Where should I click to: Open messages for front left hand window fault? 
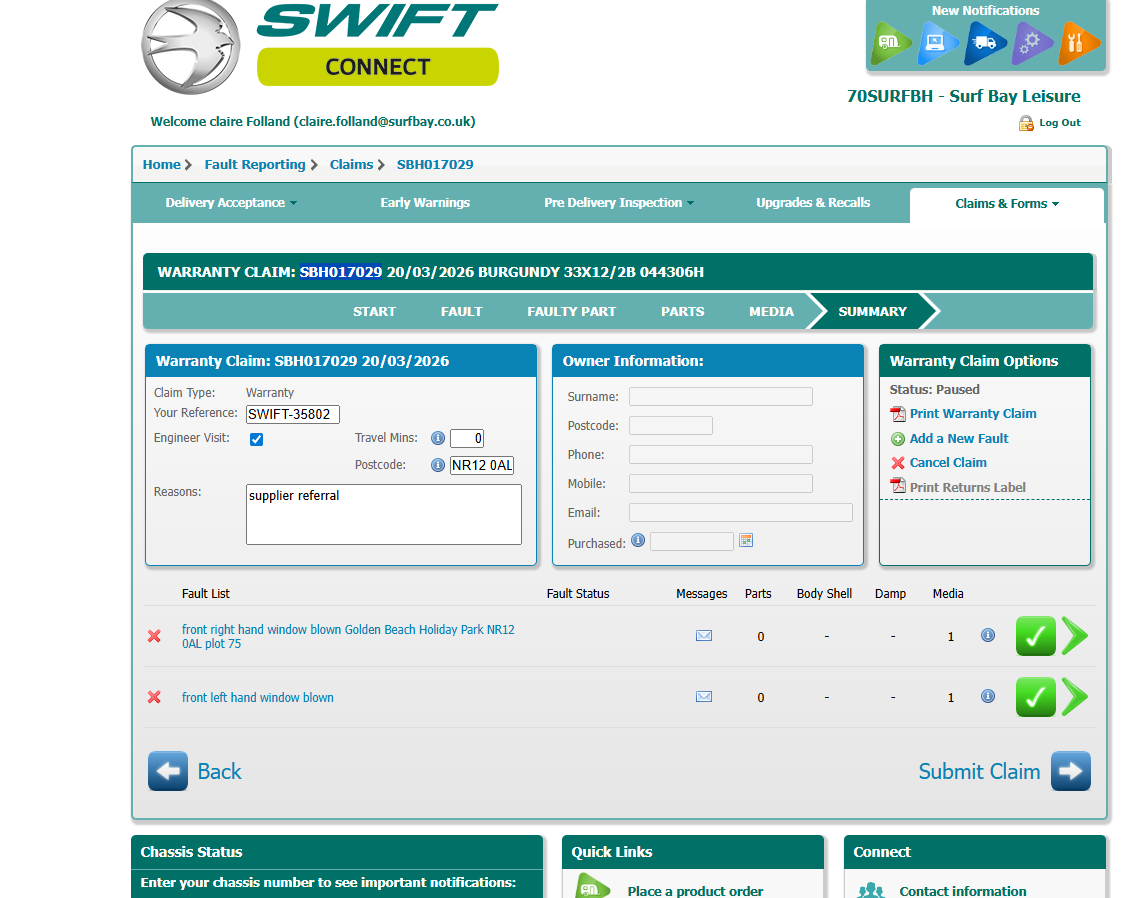click(x=703, y=697)
